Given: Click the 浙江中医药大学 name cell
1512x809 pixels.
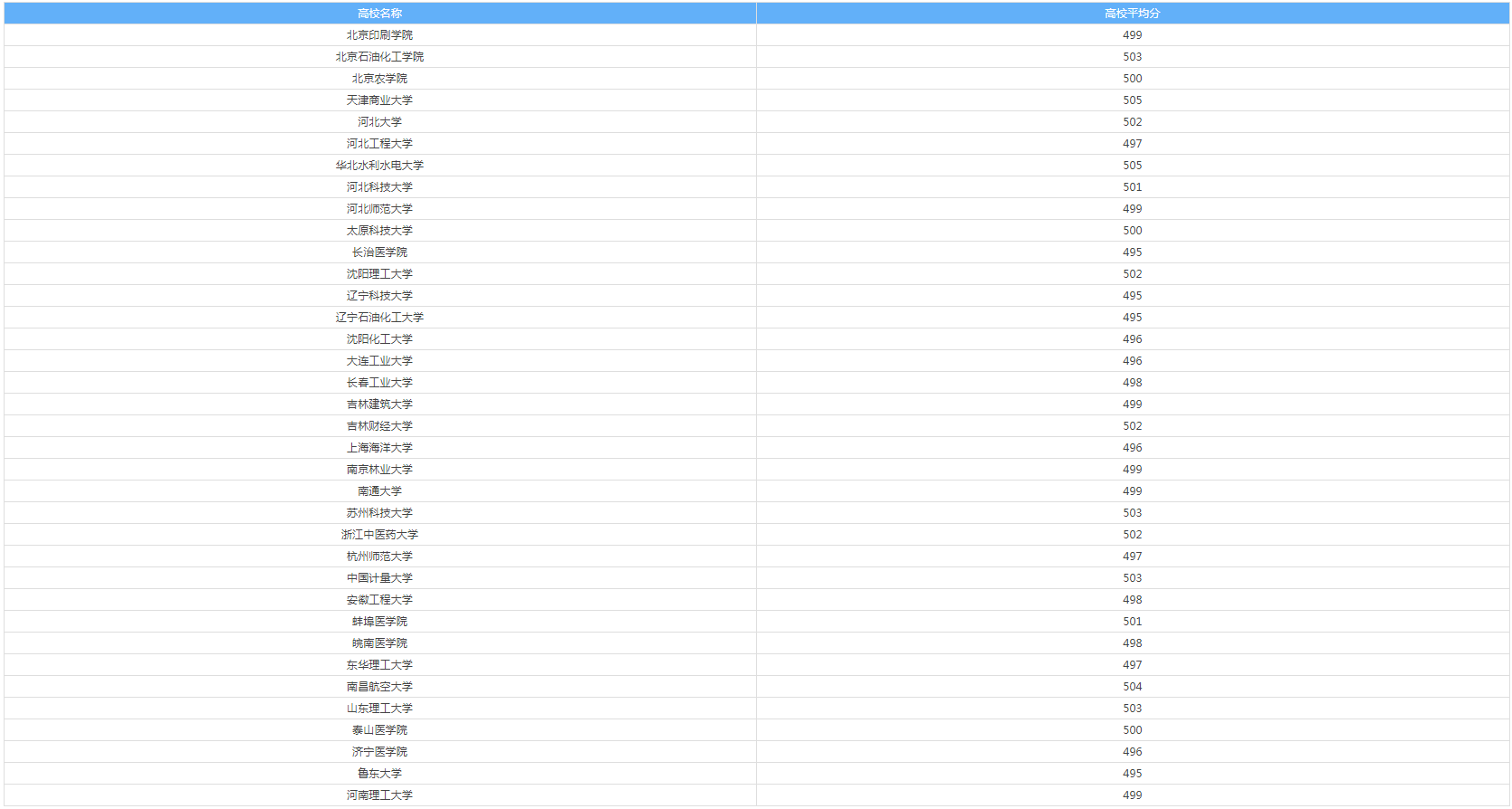Looking at the screenshot, I should (x=379, y=535).
